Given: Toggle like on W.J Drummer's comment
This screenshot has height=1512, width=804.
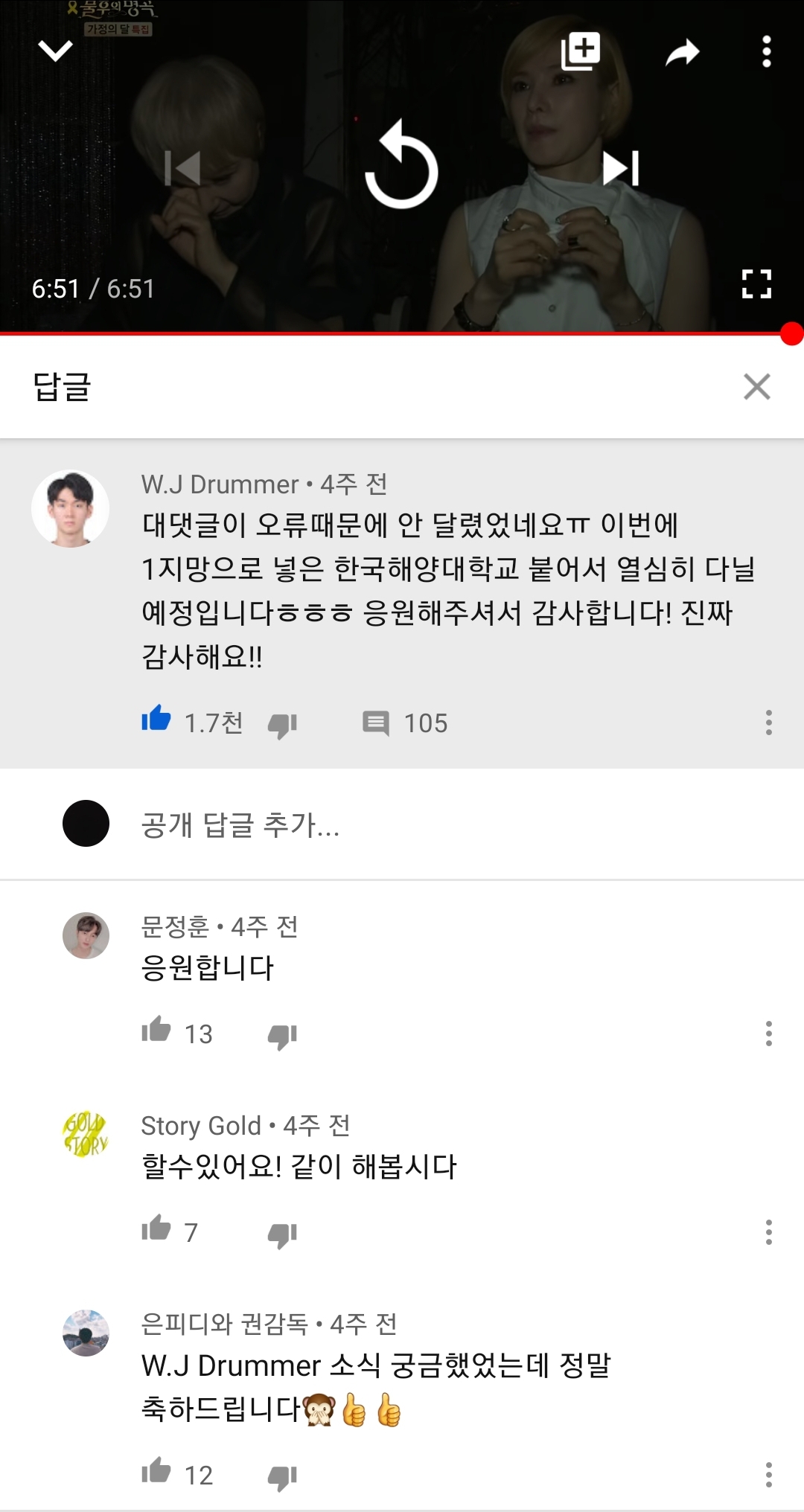Looking at the screenshot, I should click(x=156, y=720).
